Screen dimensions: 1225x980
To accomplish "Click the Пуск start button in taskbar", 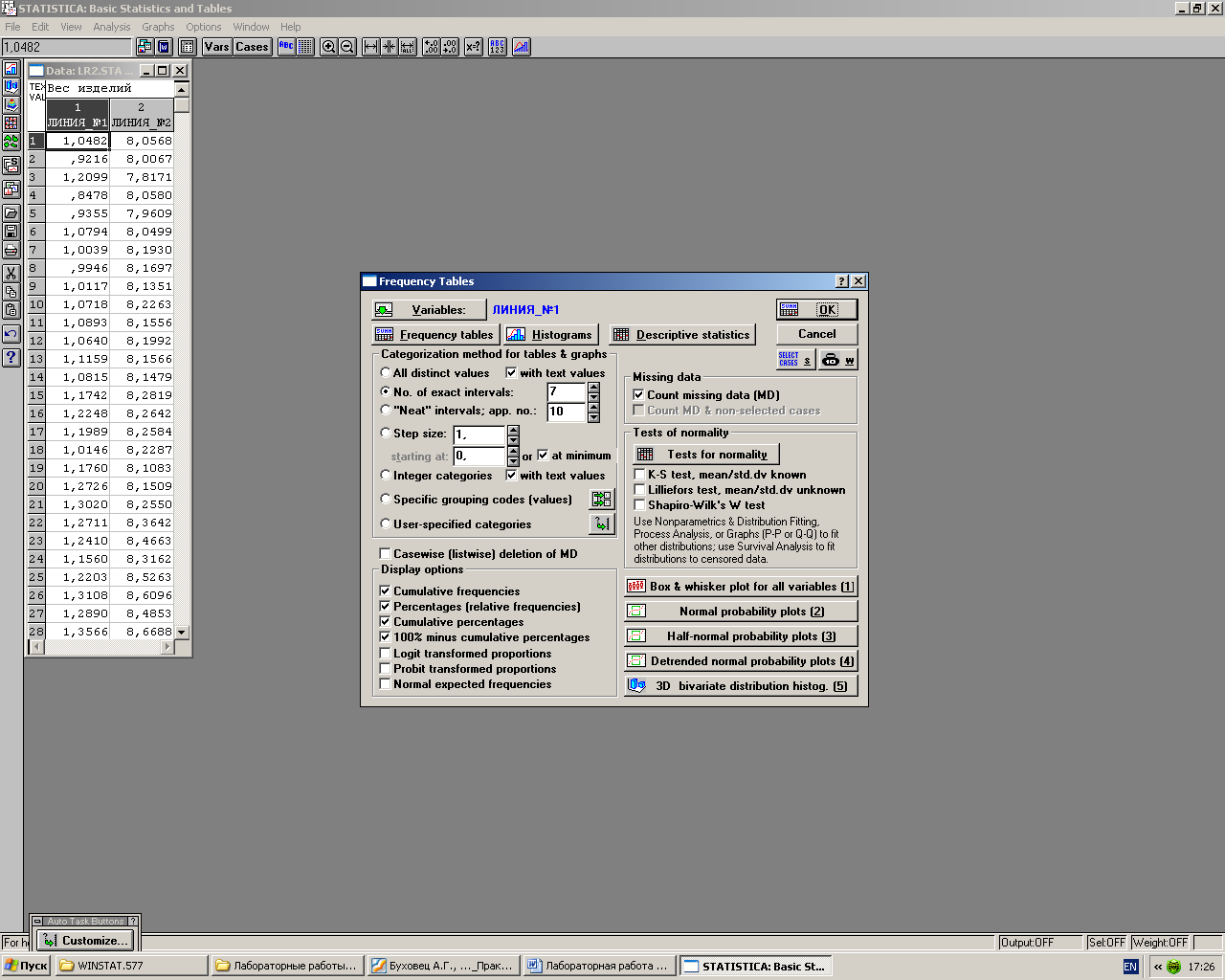I will pyautogui.click(x=26, y=966).
